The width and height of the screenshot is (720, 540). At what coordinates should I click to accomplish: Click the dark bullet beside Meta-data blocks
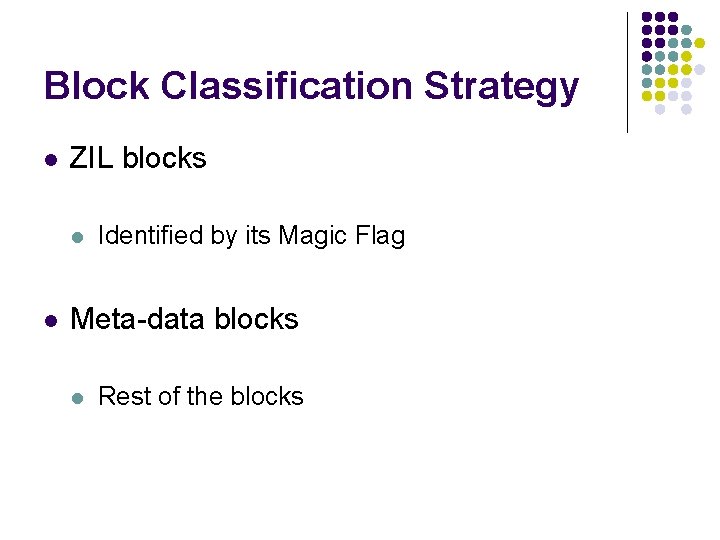(51, 321)
